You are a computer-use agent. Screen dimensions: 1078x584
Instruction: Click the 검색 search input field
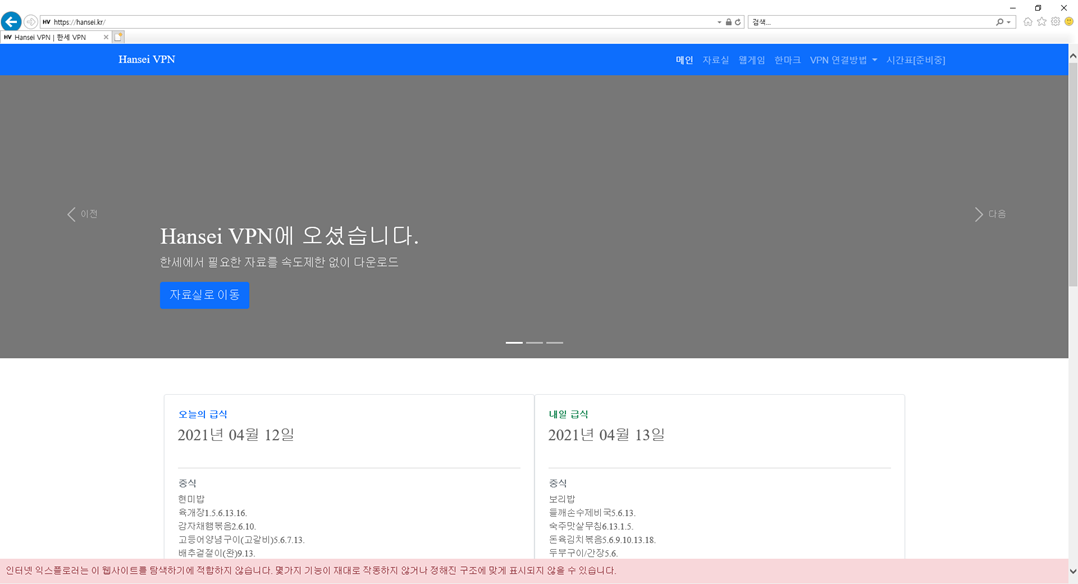pos(870,22)
